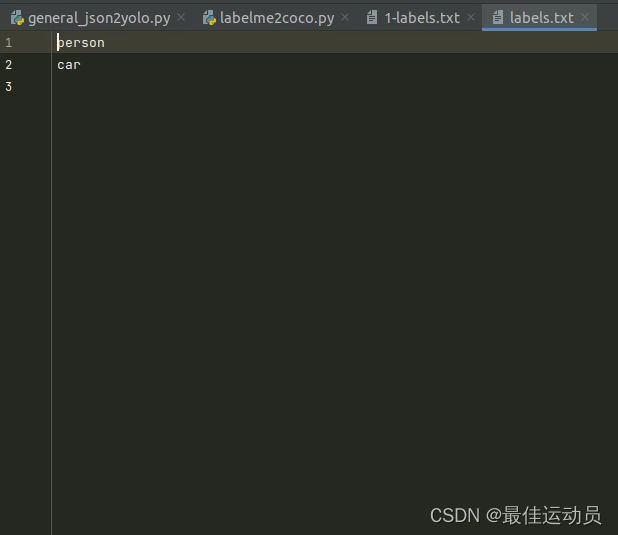Place cursor on the word 'car'
The image size is (618, 535).
[69, 65]
